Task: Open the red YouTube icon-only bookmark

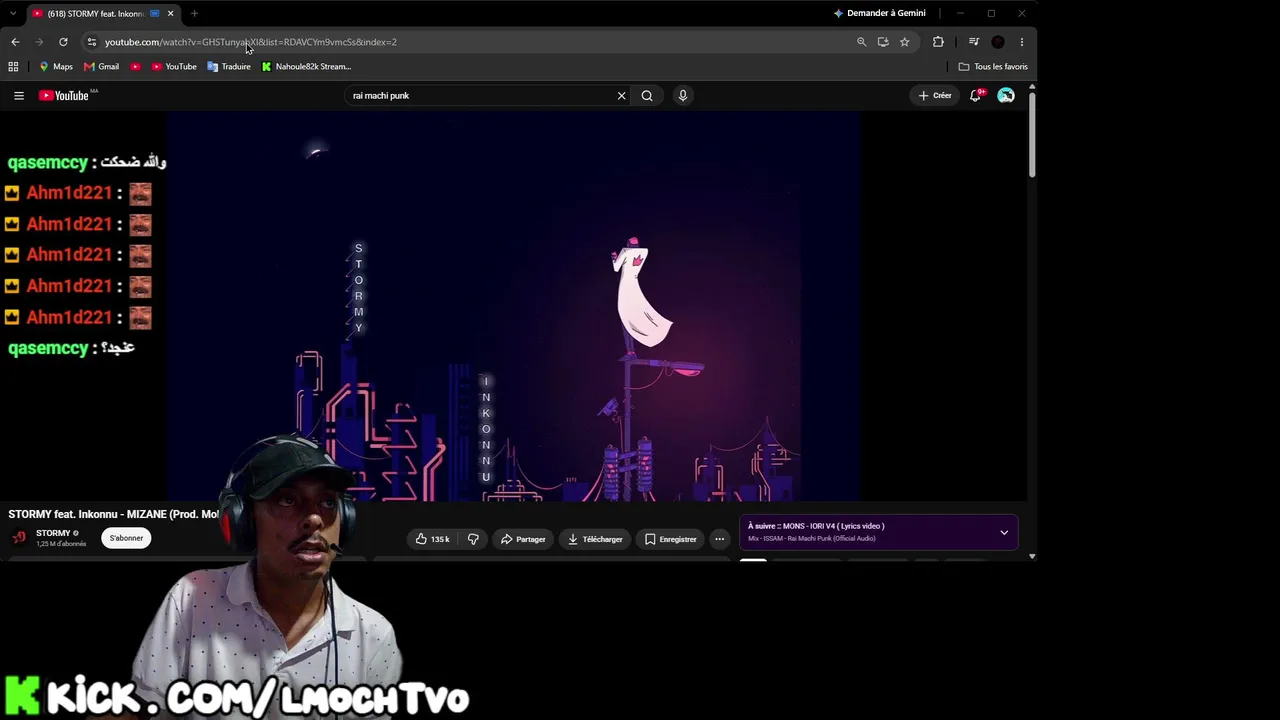Action: (x=135, y=67)
